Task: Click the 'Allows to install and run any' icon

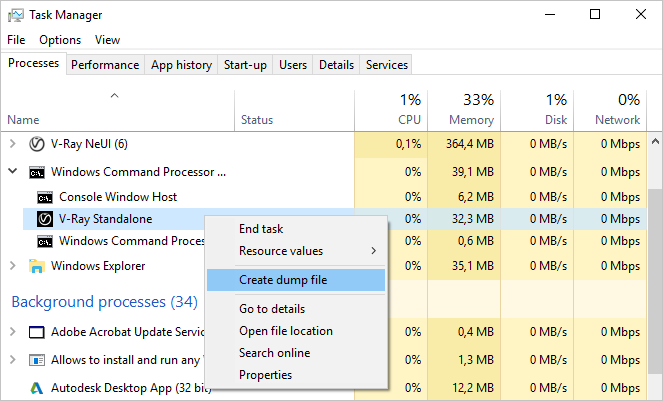Action: coord(37,360)
